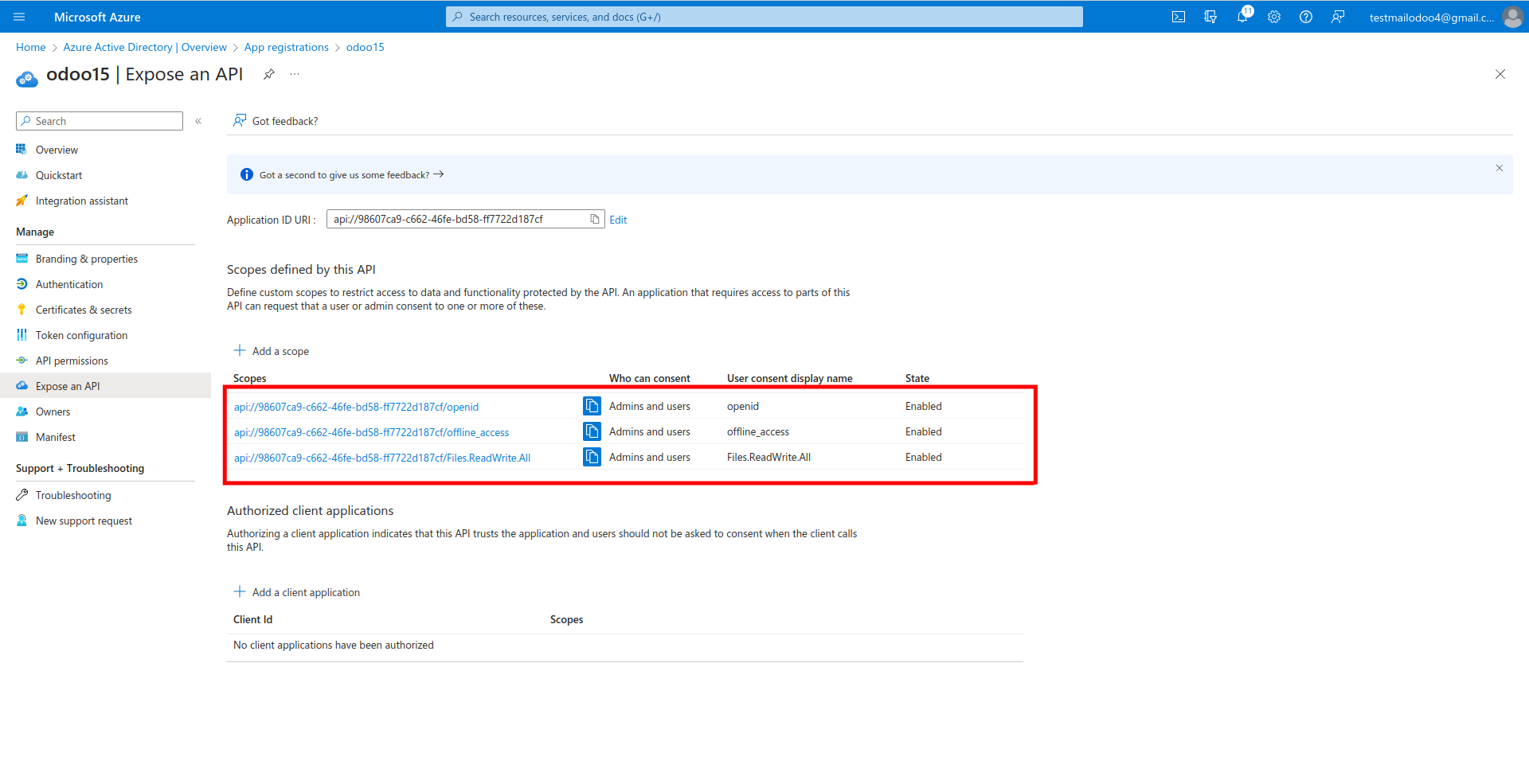The image size is (1529, 784).
Task: Navigate to Home breadcrumb
Action: [31, 47]
